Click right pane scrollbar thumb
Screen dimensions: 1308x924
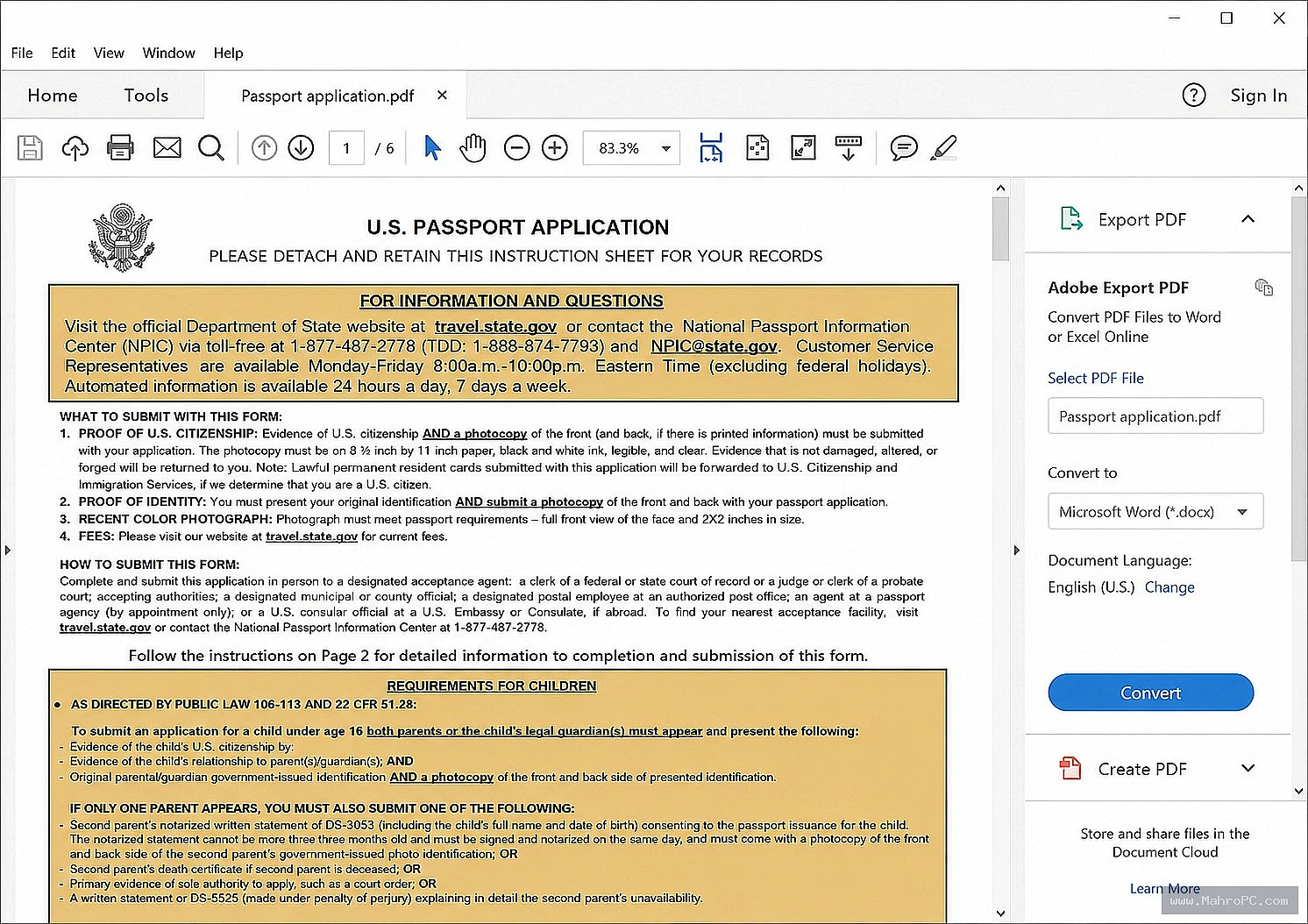click(x=1299, y=379)
